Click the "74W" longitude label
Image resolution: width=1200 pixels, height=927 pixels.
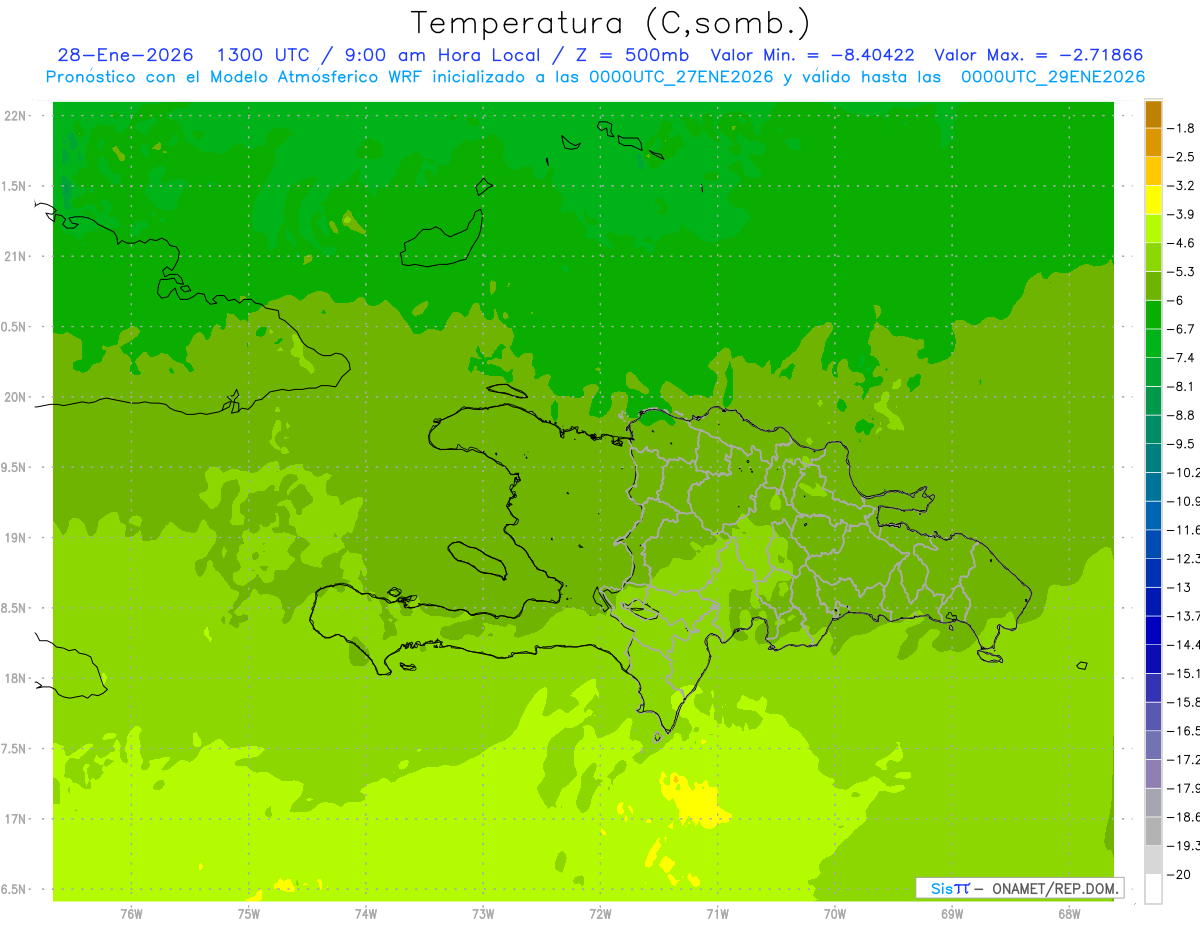tap(366, 913)
